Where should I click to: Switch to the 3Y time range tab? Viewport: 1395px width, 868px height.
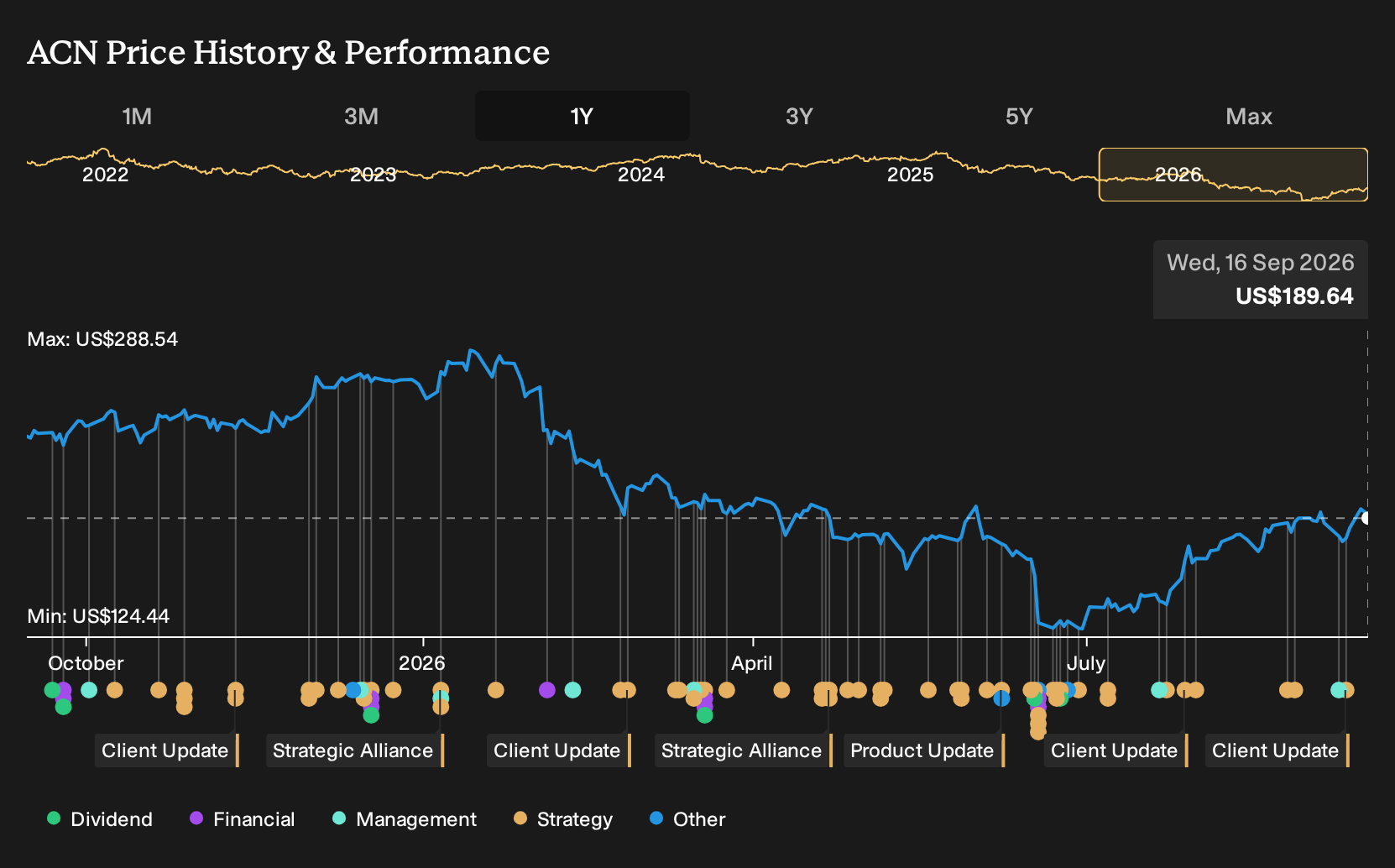click(799, 116)
